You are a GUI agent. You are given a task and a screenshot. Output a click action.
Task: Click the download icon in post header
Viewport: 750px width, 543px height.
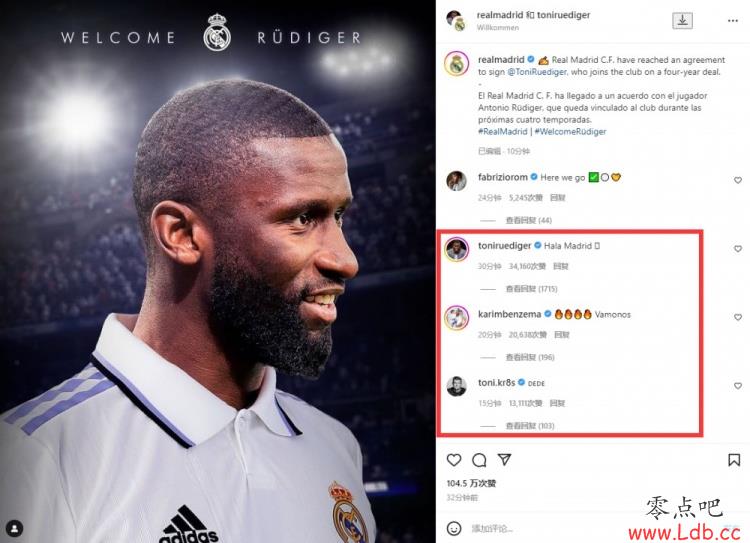[x=682, y=21]
